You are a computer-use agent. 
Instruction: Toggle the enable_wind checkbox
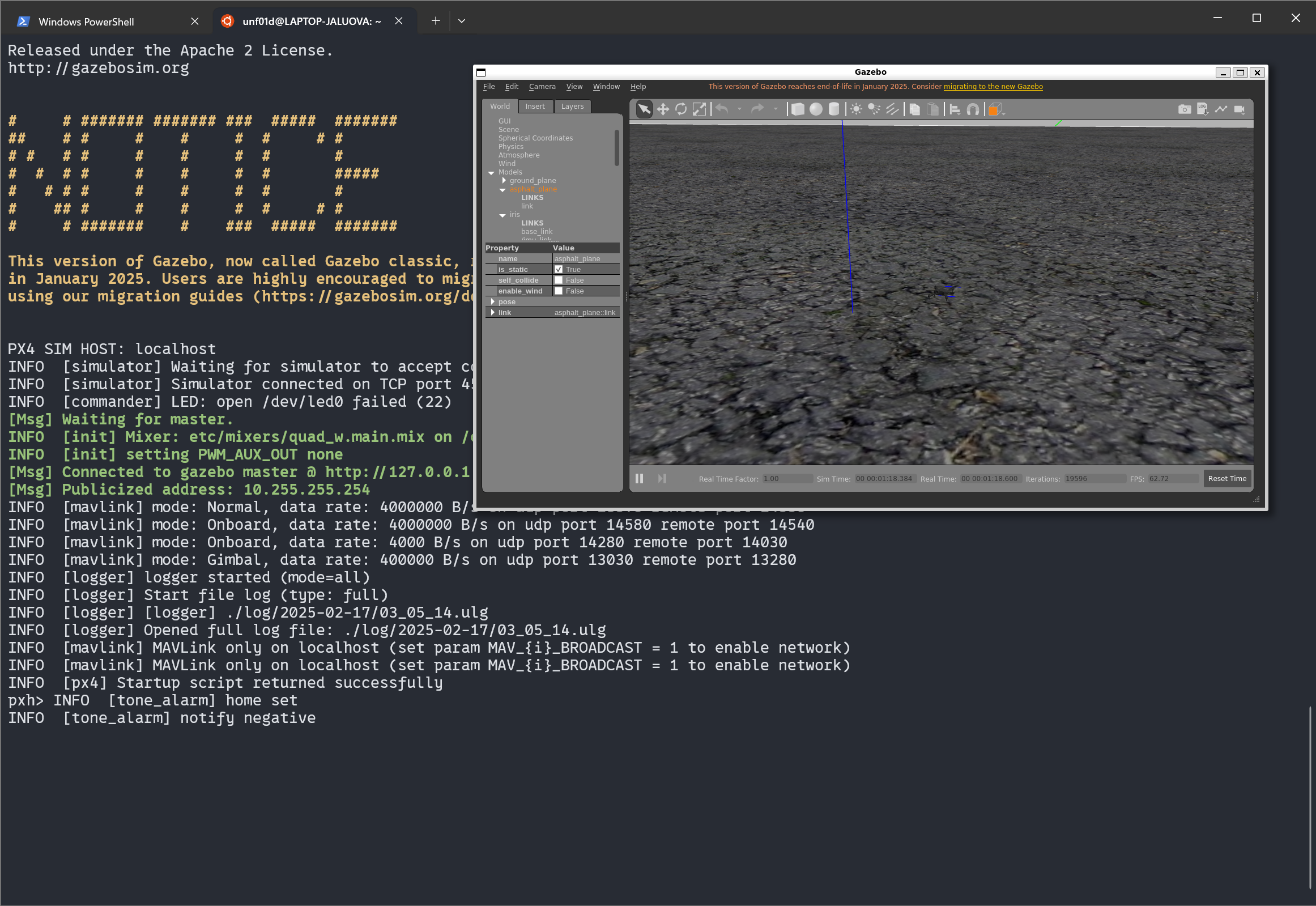pos(559,291)
